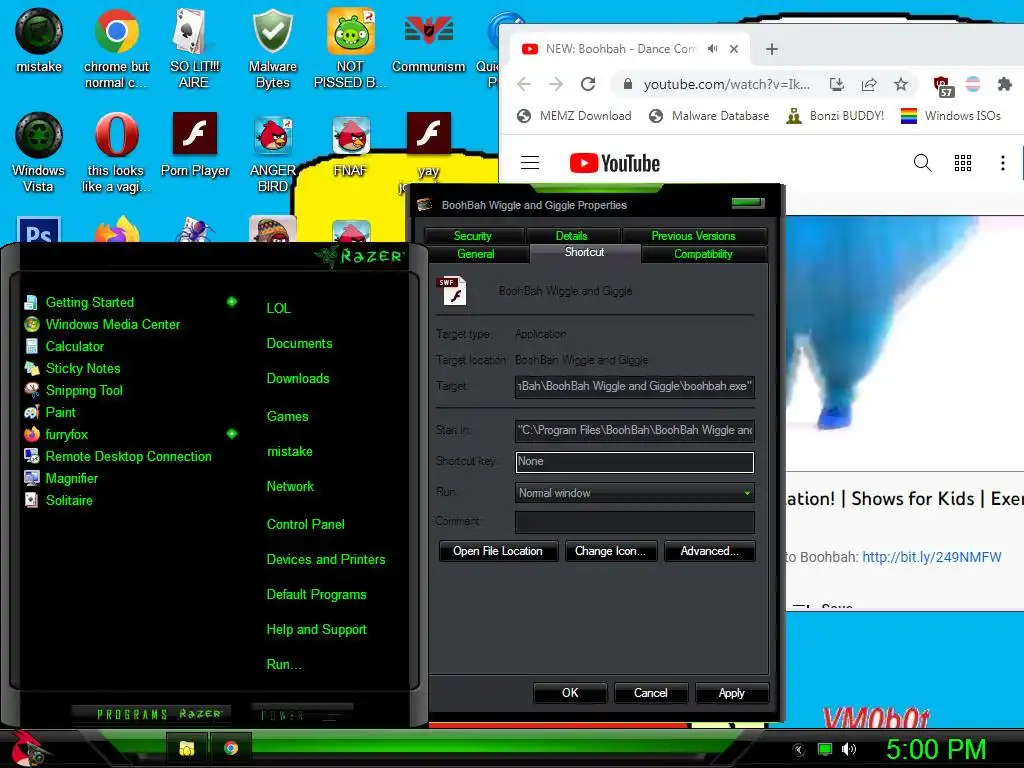The image size is (1024, 768).
Task: Open Chrome extensions puzzle icon
Action: pyautogui.click(x=1004, y=84)
